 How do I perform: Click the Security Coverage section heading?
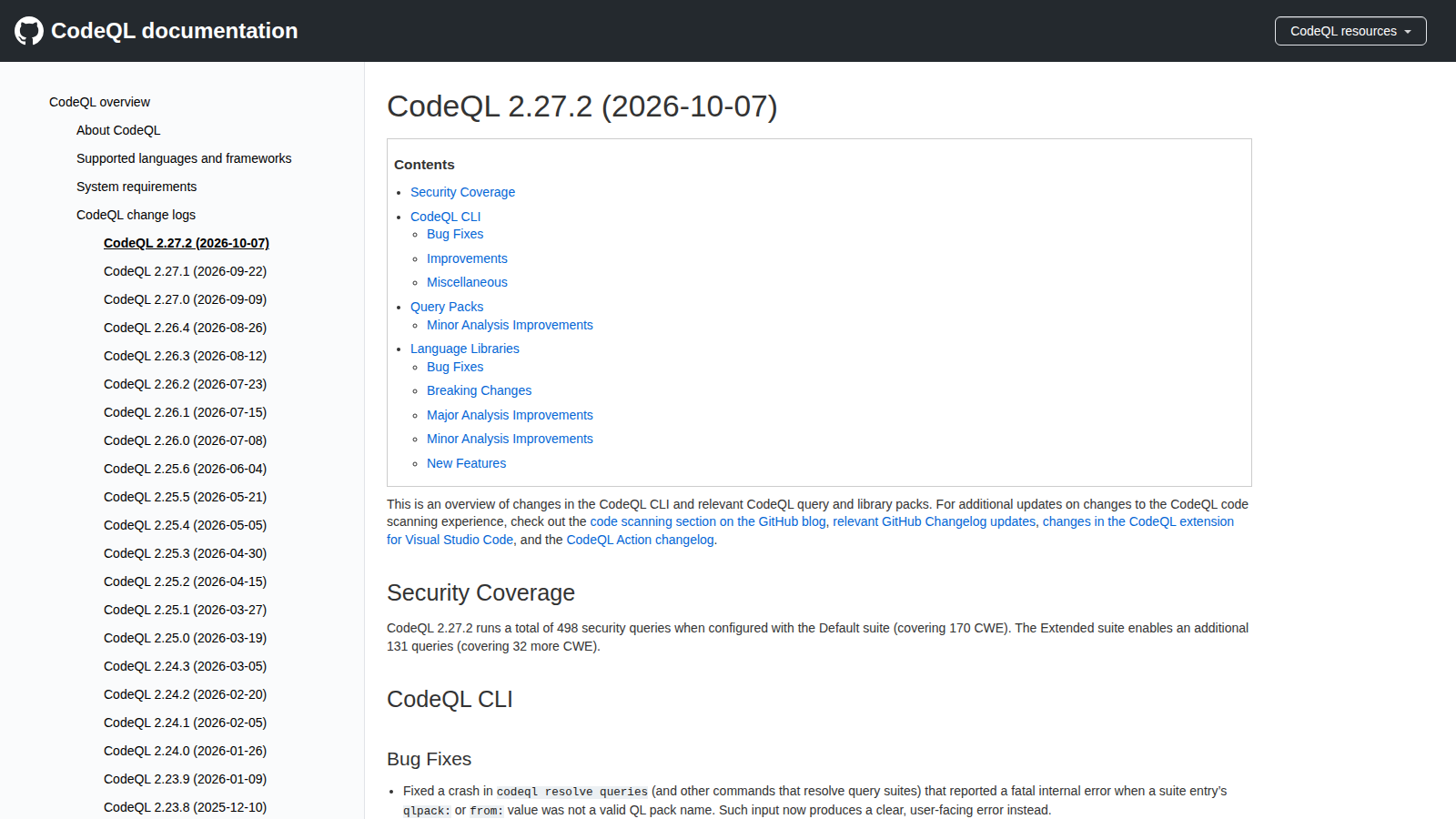click(480, 592)
